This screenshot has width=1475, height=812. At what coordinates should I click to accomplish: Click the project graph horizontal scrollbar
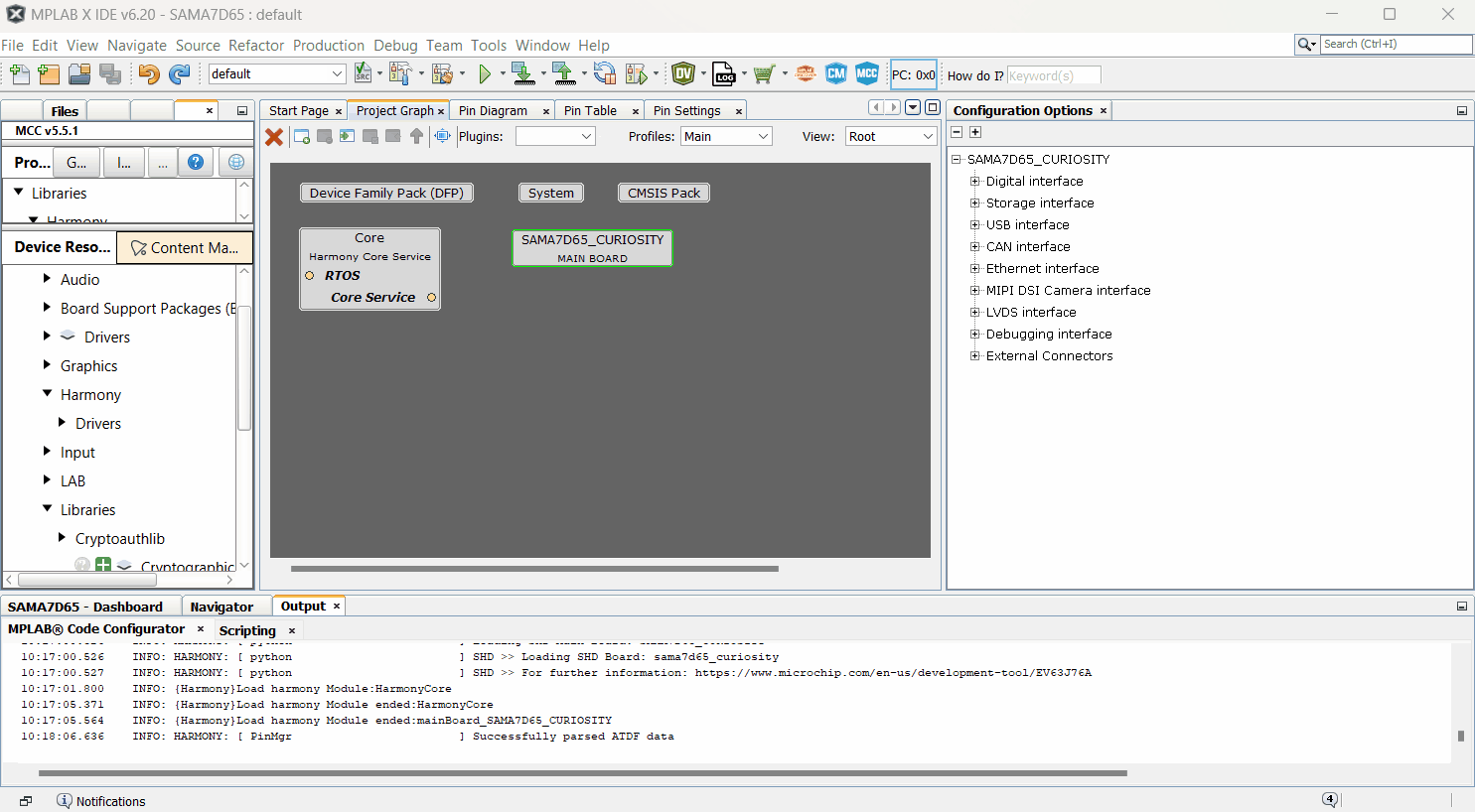click(534, 569)
